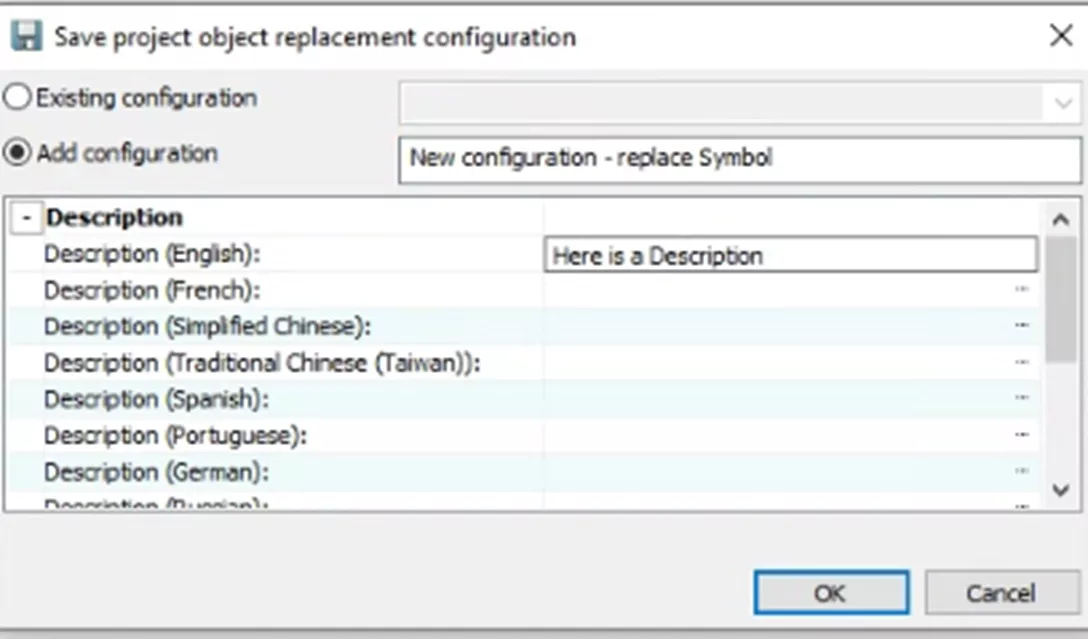This screenshot has height=639, width=1088.
Task: Click the English description text field
Action: point(791,256)
